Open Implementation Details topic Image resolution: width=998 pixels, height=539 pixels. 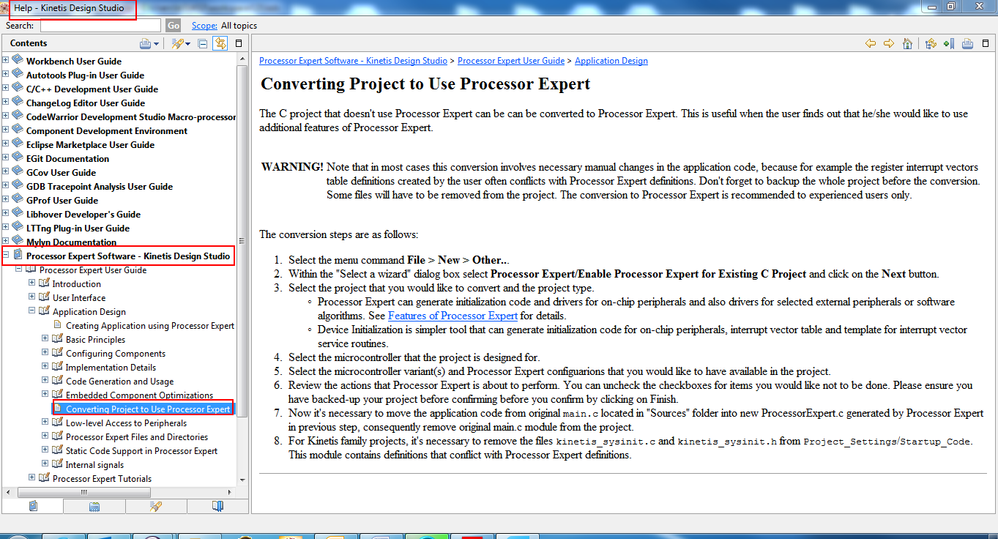tap(111, 368)
